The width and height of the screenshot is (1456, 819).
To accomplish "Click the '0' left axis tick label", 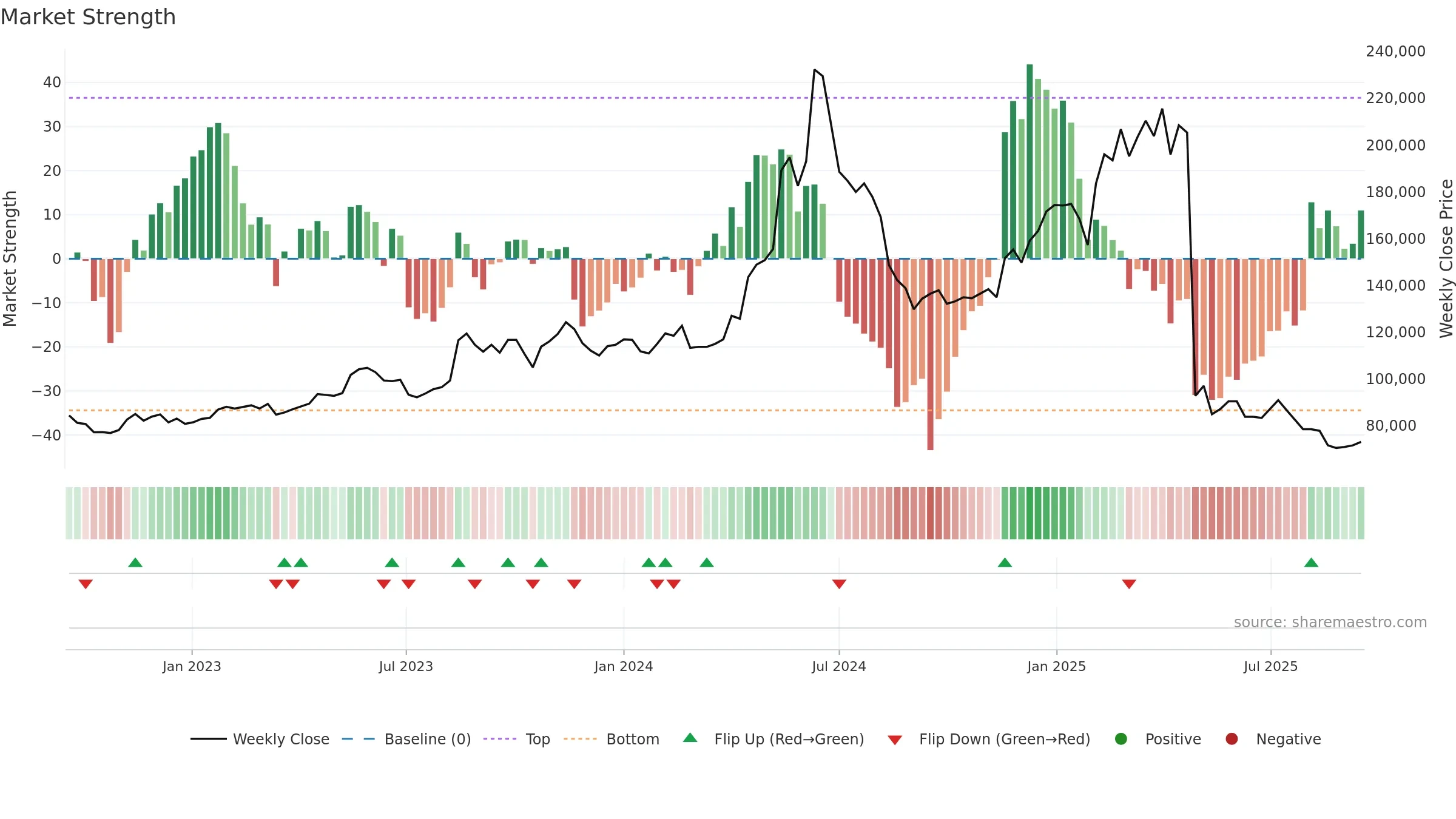I will pyautogui.click(x=57, y=259).
